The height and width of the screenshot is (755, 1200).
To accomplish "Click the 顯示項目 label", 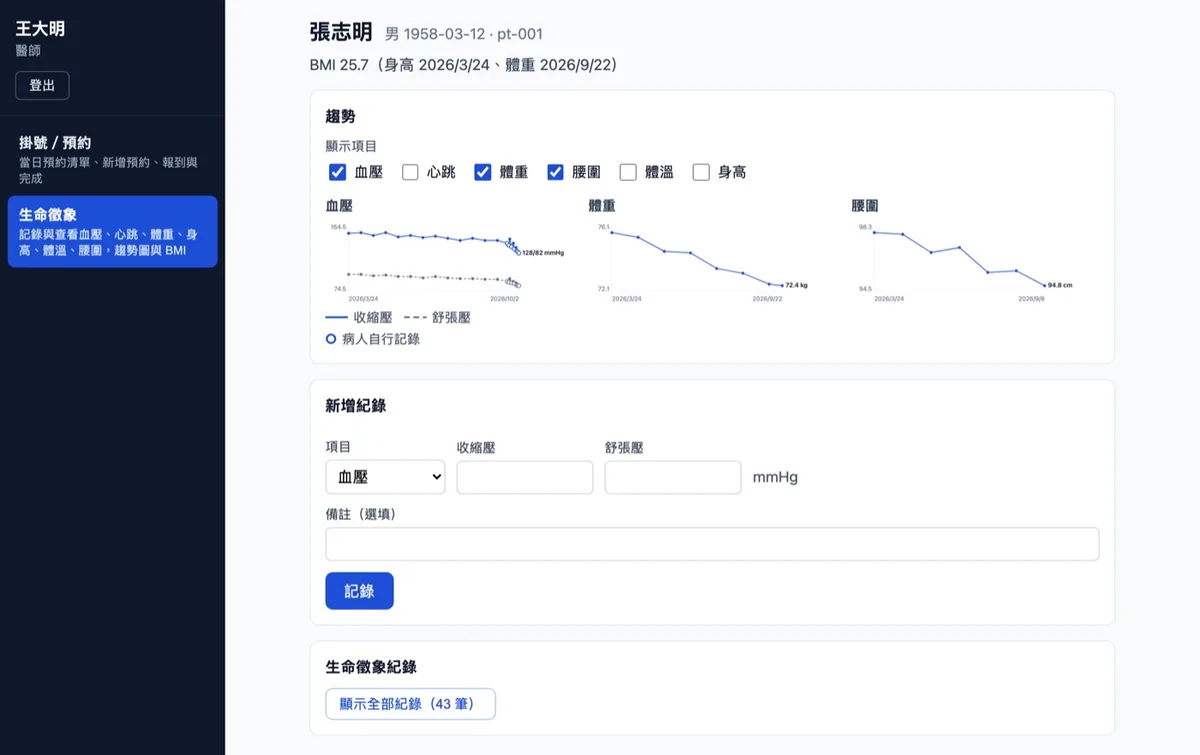I will 351,146.
